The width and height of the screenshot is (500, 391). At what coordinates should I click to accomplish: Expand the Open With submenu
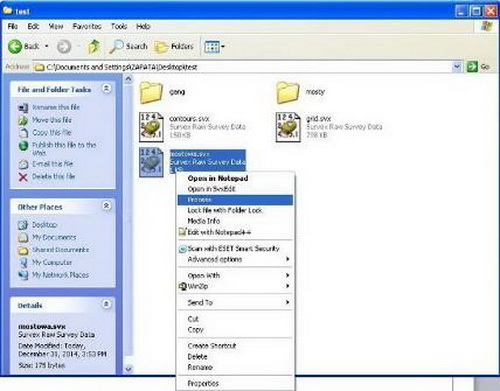click(235, 275)
